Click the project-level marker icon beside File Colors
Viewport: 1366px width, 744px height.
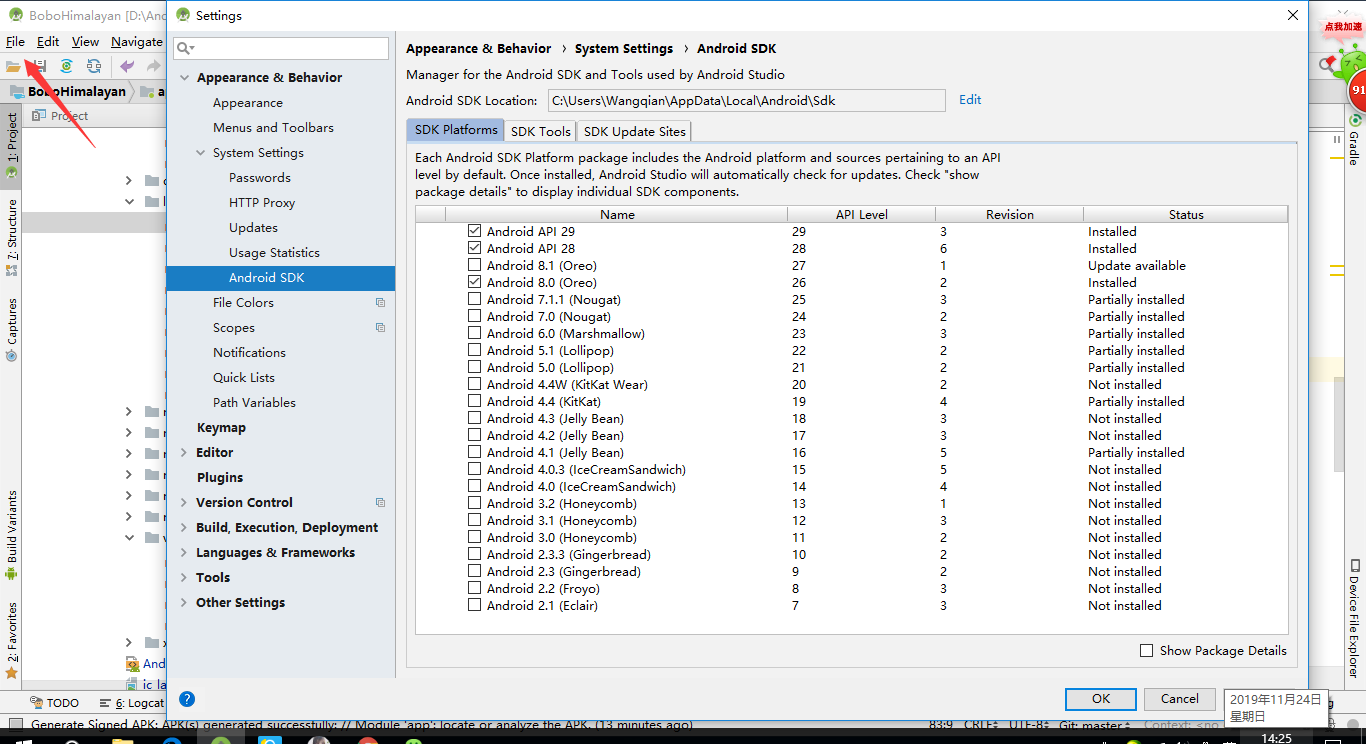(380, 302)
